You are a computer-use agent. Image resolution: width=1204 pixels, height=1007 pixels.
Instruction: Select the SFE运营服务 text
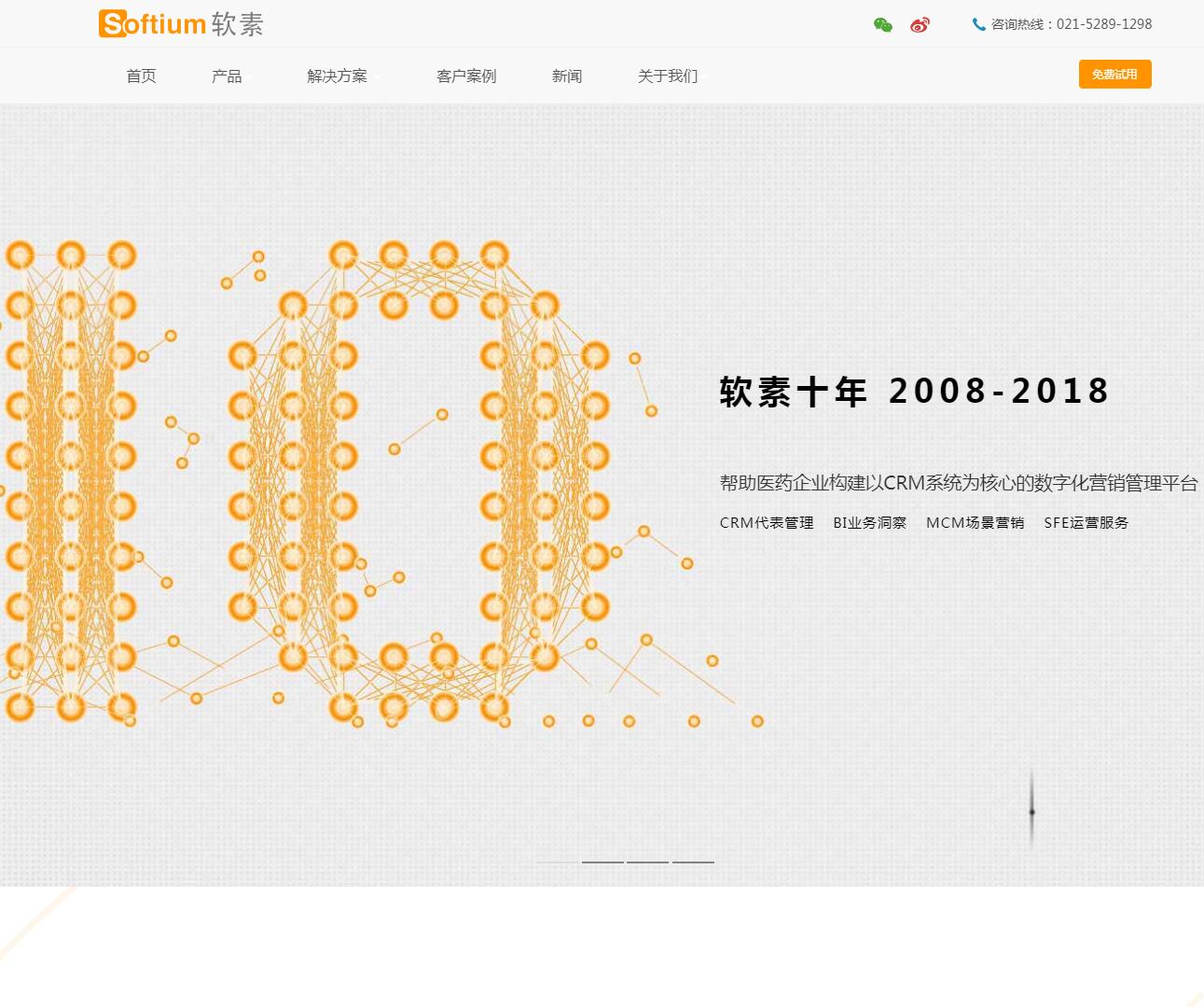point(1086,523)
